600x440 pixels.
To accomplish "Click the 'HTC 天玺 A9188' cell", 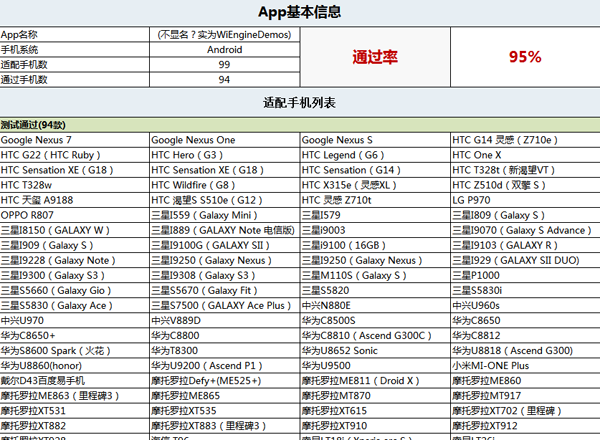I will (x=75, y=200).
